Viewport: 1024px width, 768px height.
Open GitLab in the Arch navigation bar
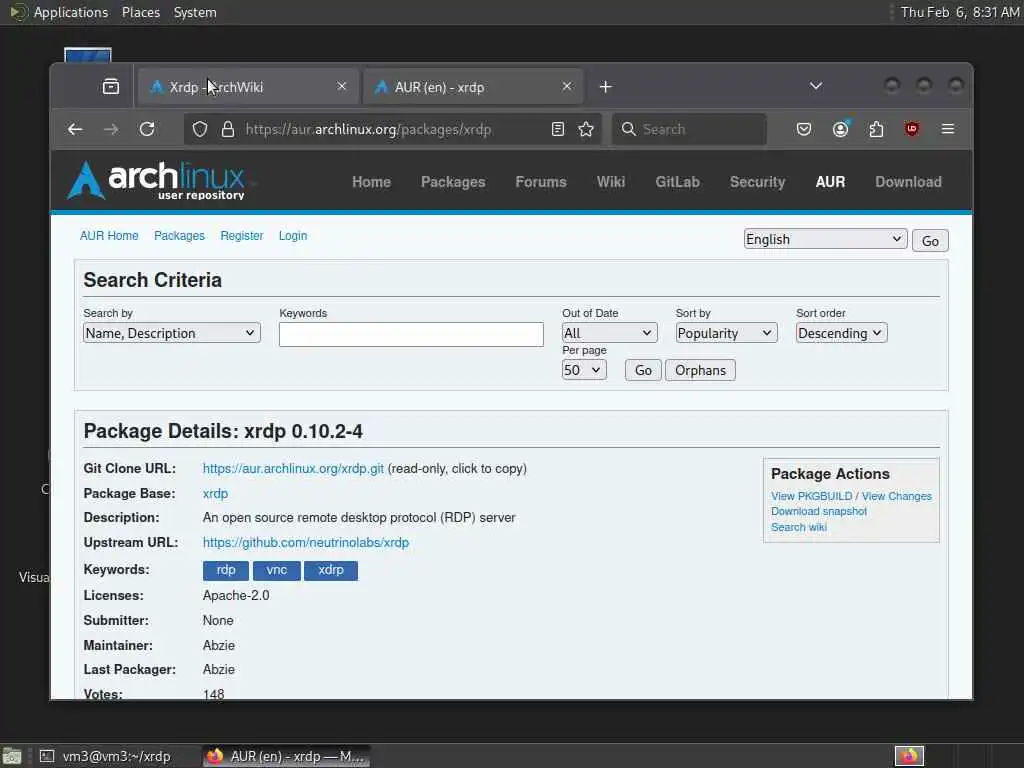[677, 182]
